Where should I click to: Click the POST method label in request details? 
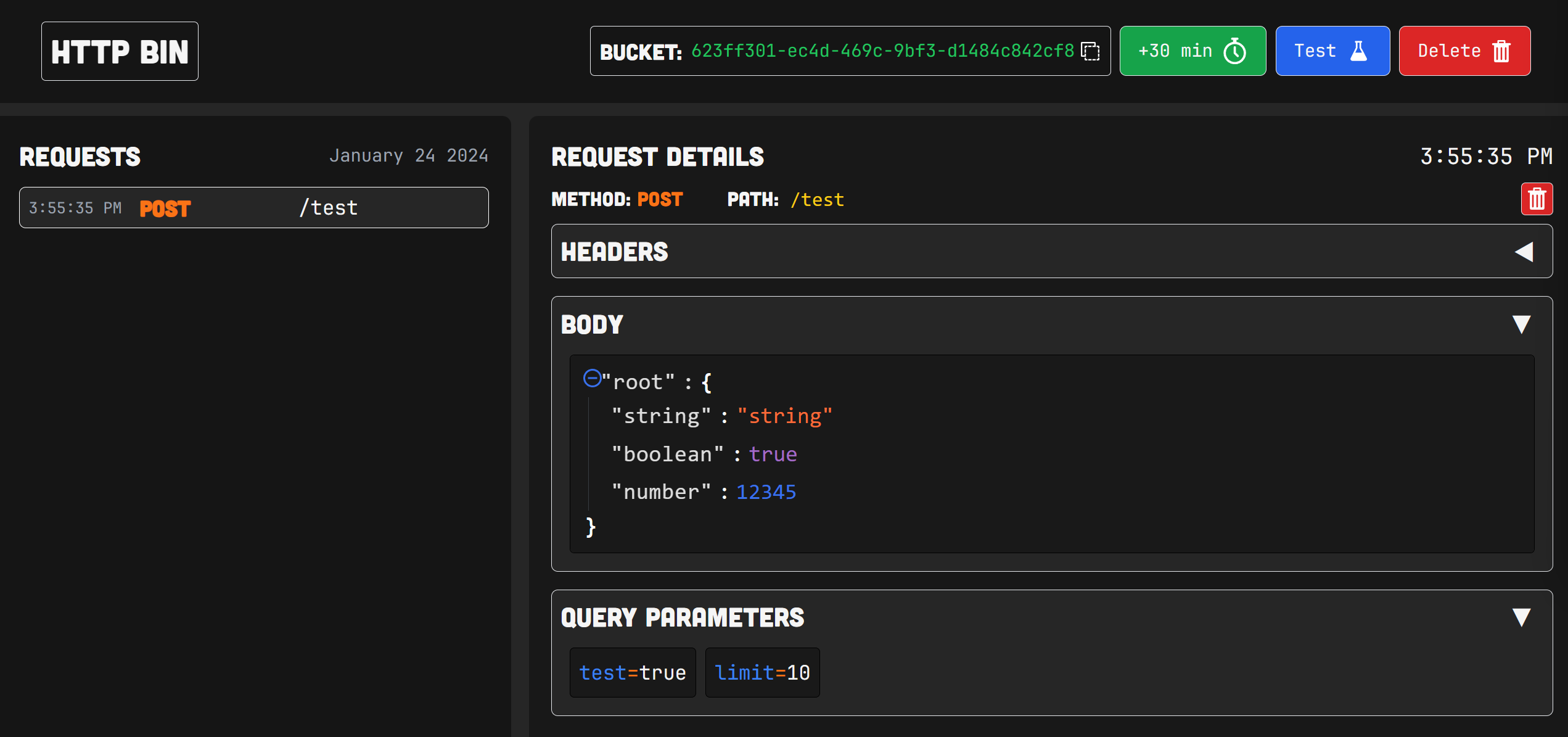coord(660,199)
